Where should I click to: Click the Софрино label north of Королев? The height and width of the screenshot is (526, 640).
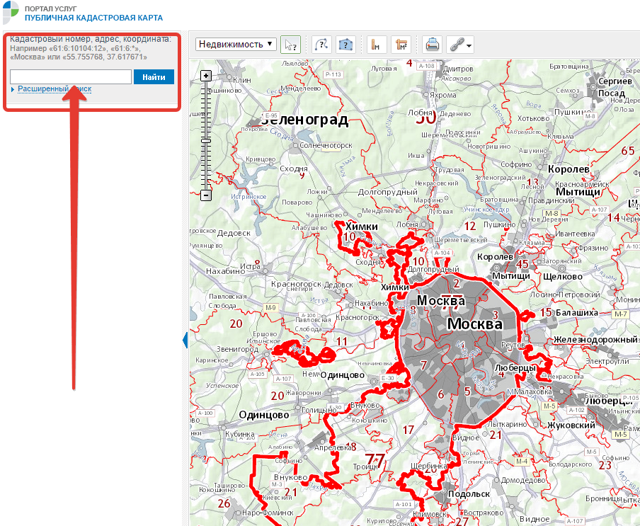(516, 164)
